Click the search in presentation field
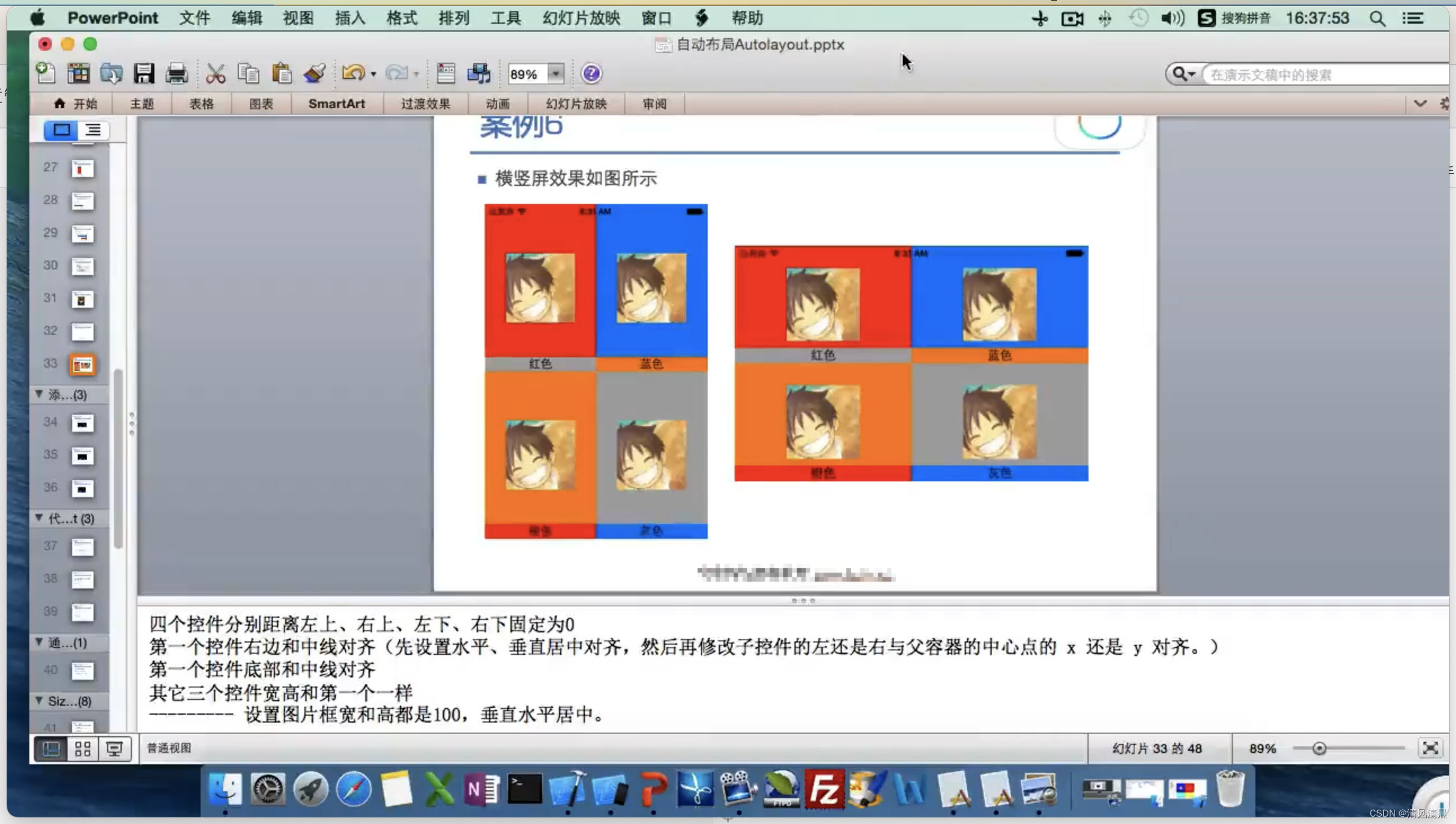 click(x=1326, y=75)
